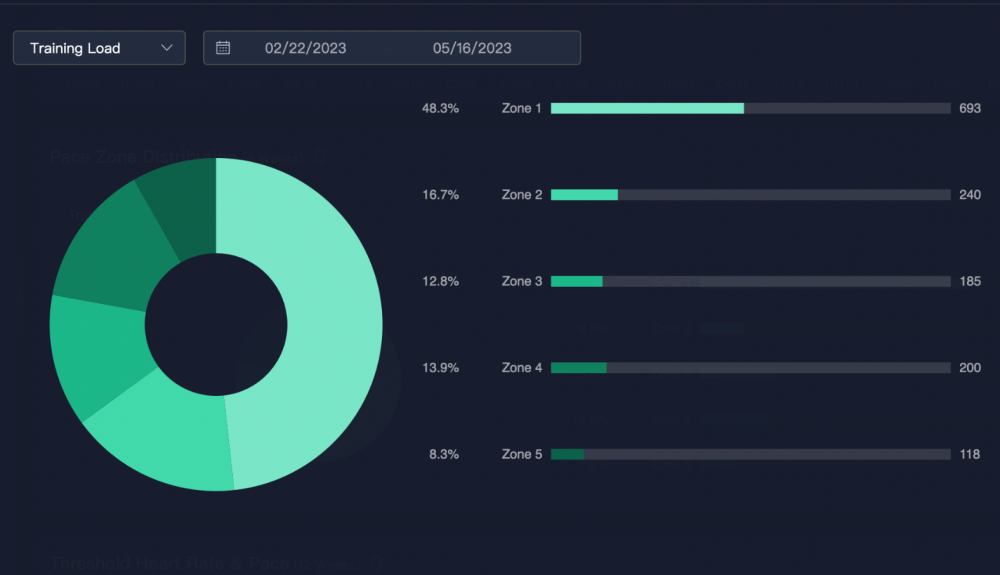1000x575 pixels.
Task: Open the Training Load dropdown
Action: tap(99, 48)
